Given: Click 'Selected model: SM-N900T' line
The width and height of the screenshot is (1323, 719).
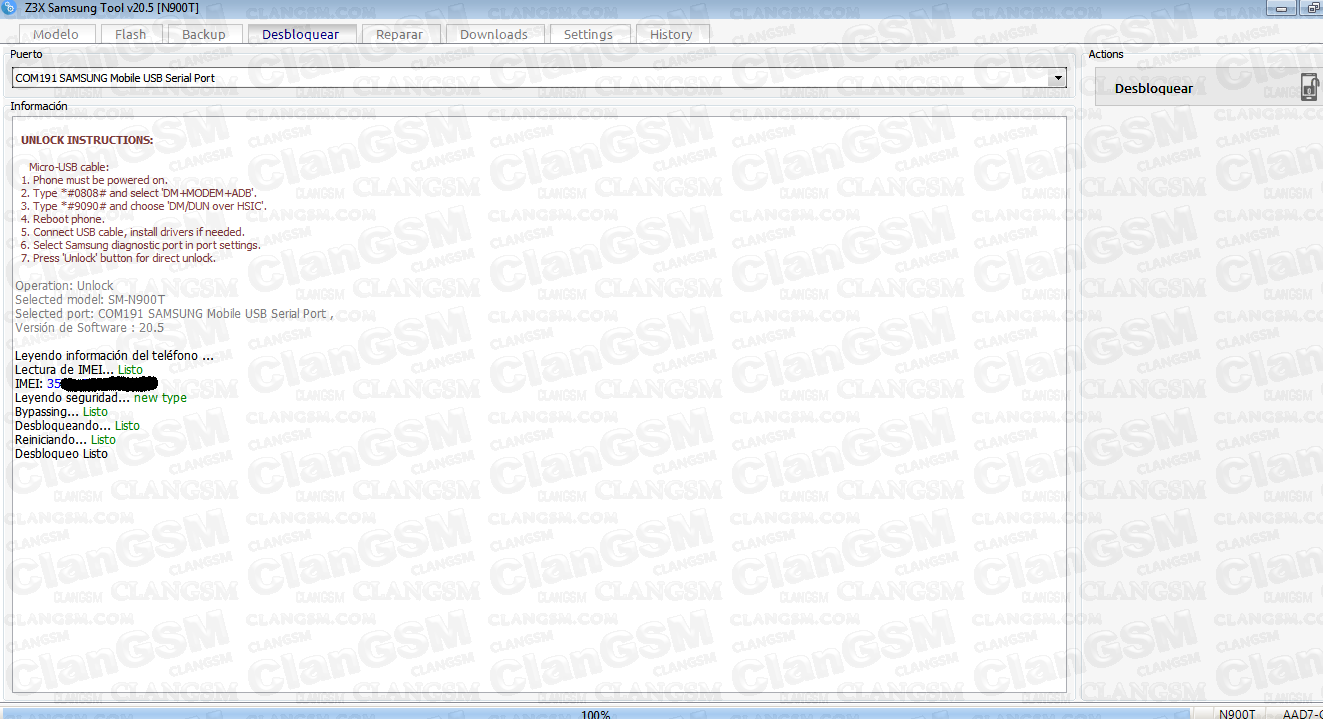Looking at the screenshot, I should point(90,300).
